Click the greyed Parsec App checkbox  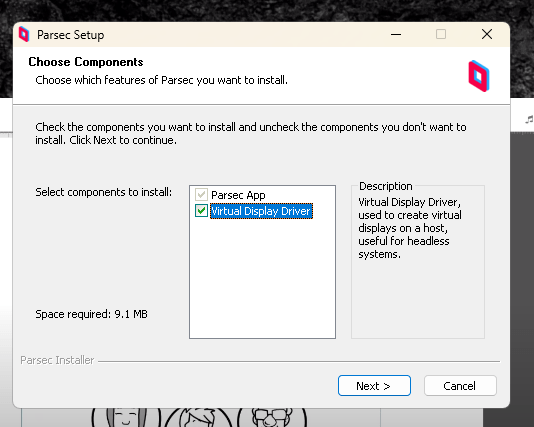pyautogui.click(x=201, y=195)
